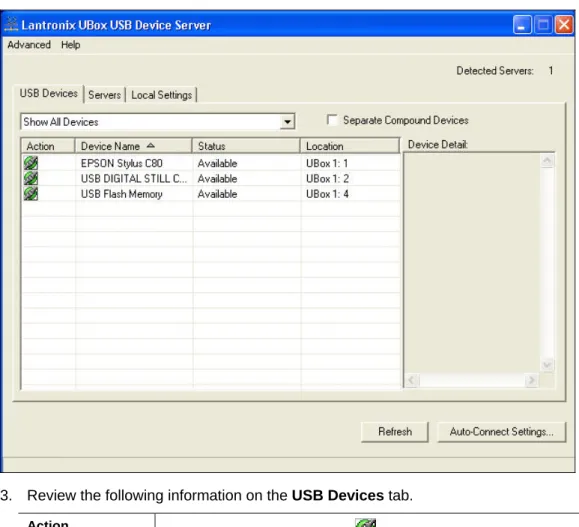Minimize the Lantronix UBox window
The image size is (579, 527).
tap(522, 25)
